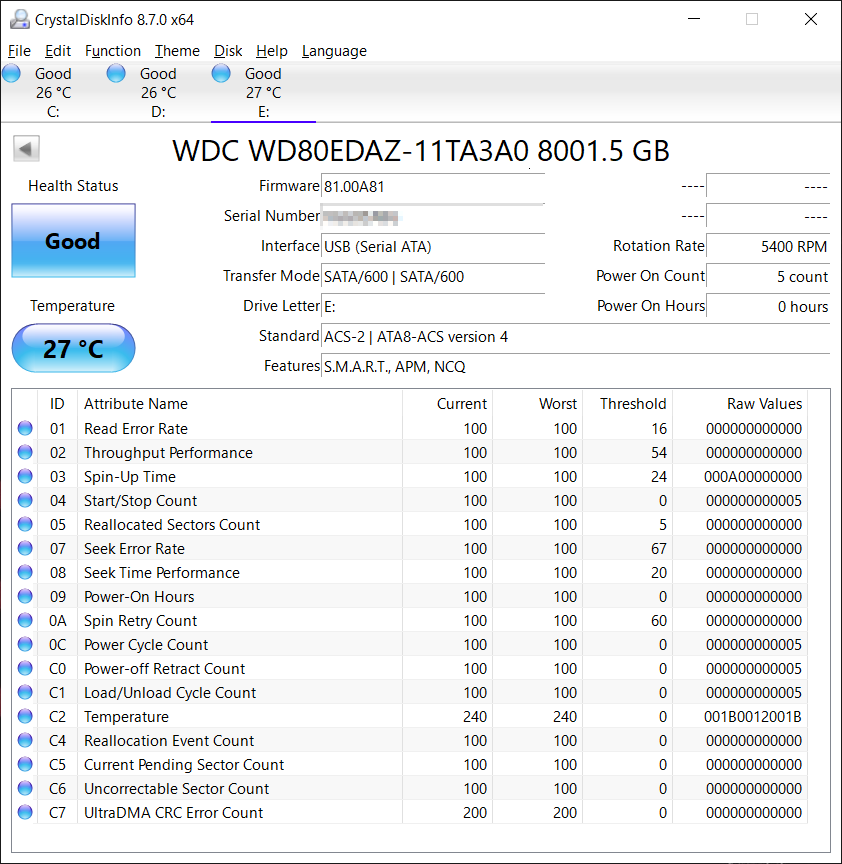Close the CrystalDiskInfo window

[811, 19]
